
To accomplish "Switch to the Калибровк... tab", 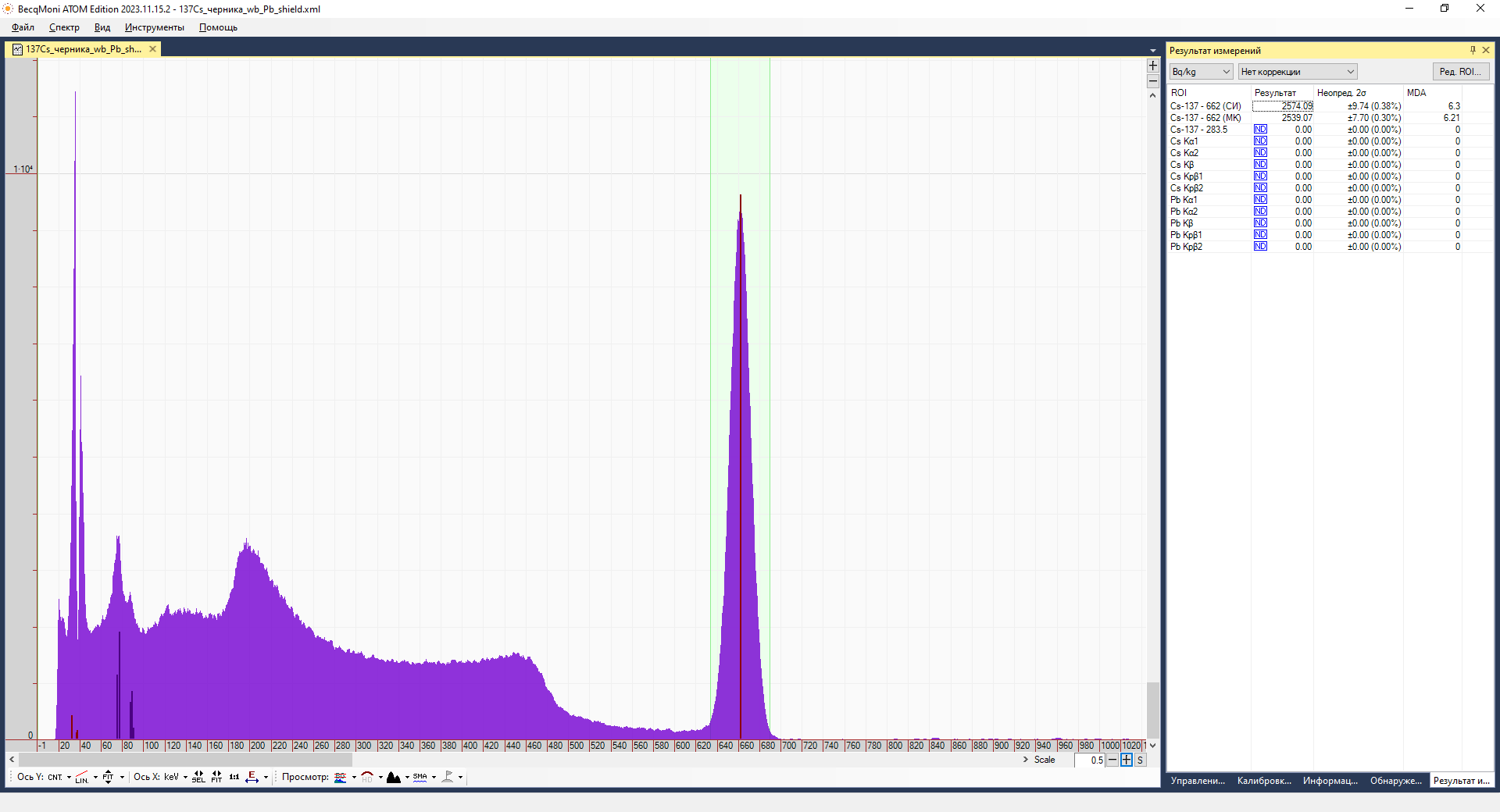I will (x=1264, y=781).
